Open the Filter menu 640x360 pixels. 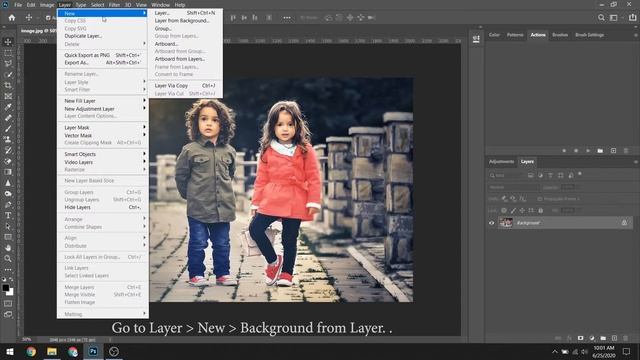[114, 5]
